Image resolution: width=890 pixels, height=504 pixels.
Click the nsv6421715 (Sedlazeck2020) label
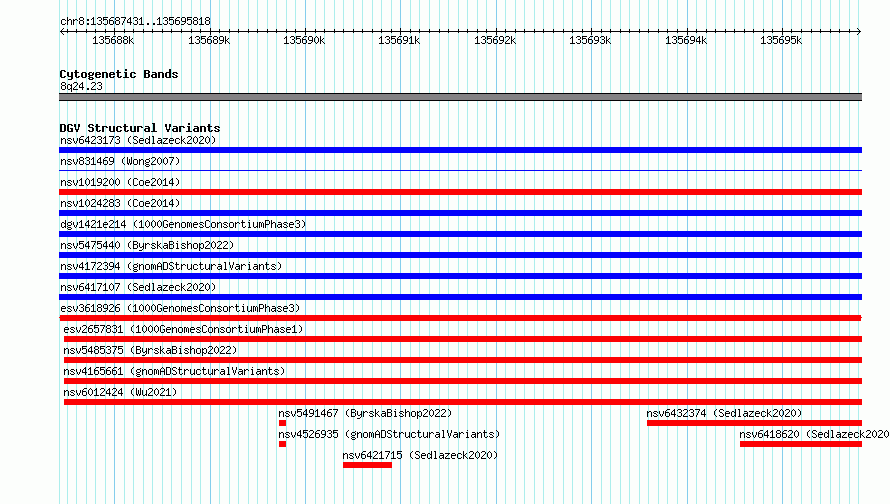[420, 455]
